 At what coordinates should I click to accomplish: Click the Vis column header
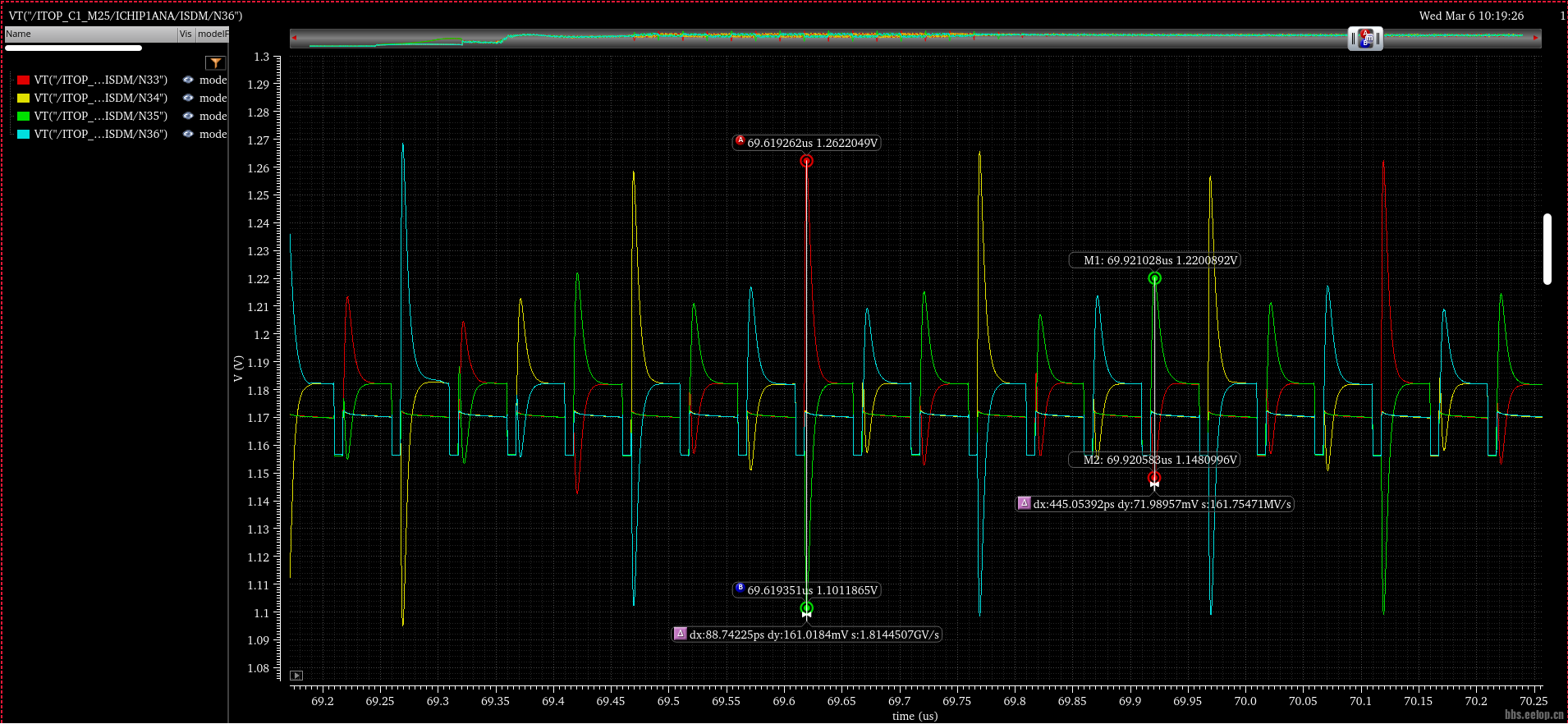pos(186,34)
